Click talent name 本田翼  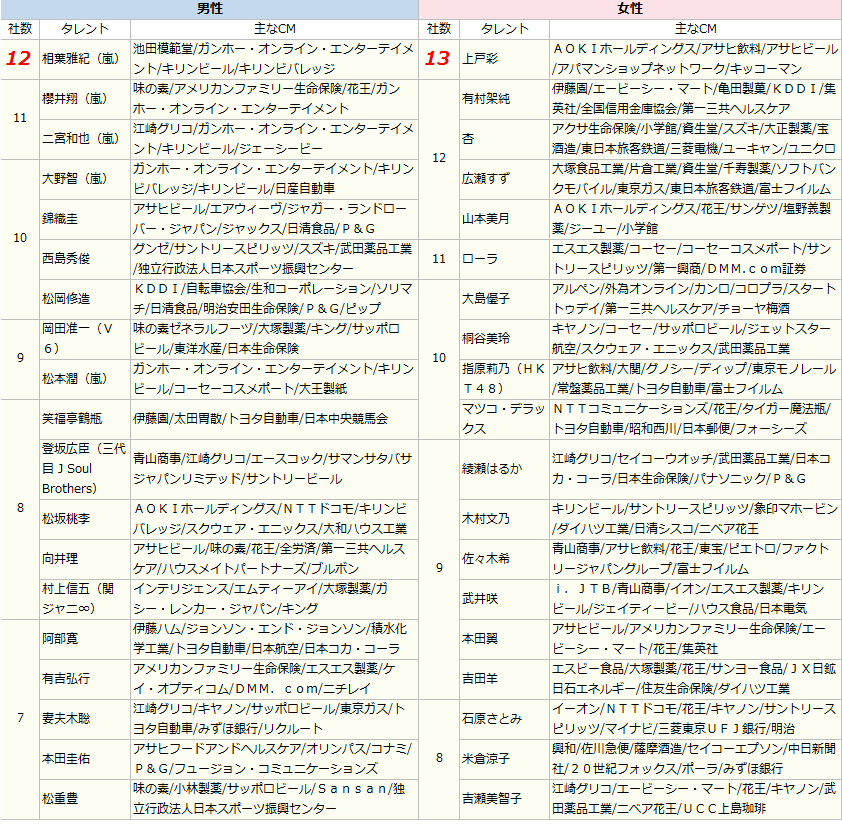480,639
